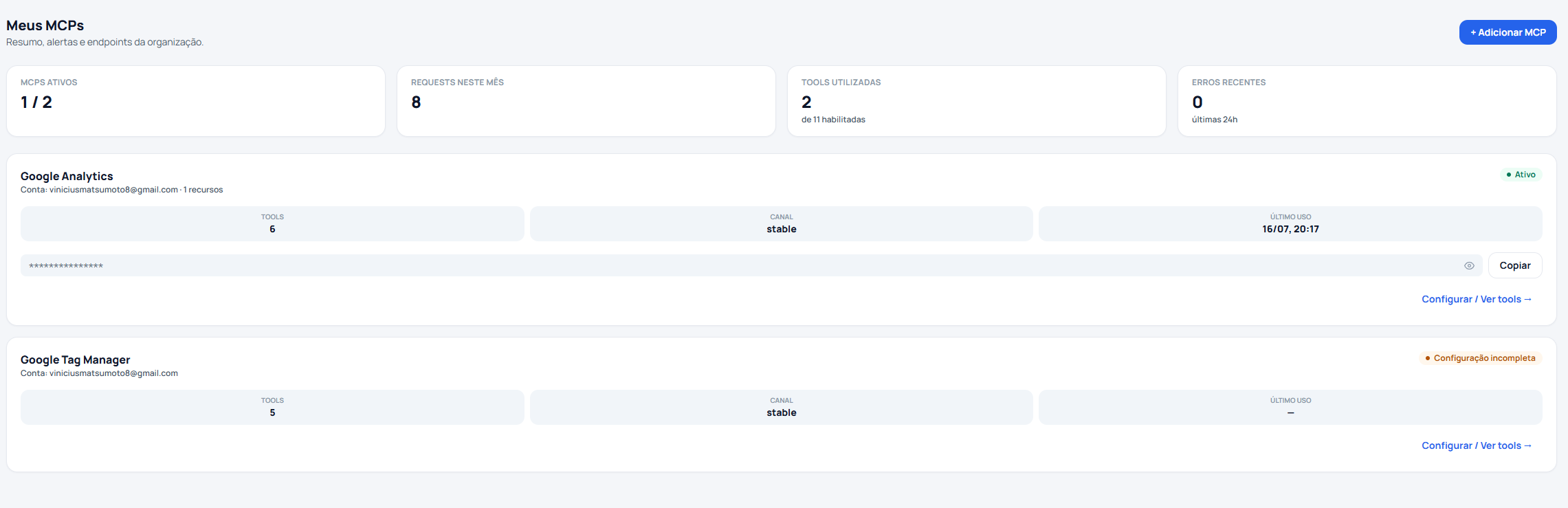The image size is (1568, 508).
Task: Click the Google Tag Manager ÚLTIMO USO dash value
Action: 1290,412
